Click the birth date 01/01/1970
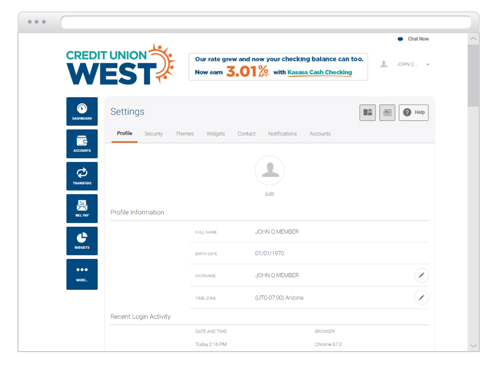The height and width of the screenshot is (372, 500). tap(269, 253)
